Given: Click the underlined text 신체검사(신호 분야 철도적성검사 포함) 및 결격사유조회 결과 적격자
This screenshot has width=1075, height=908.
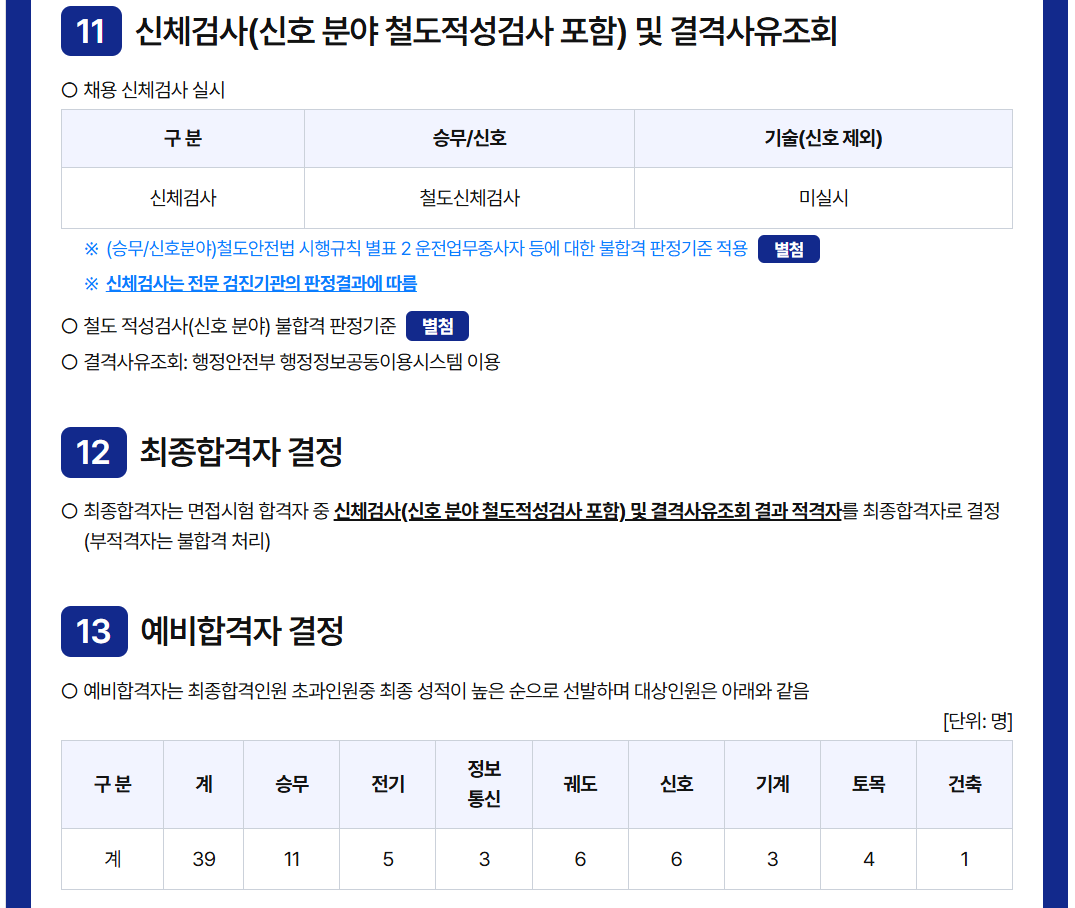Looking at the screenshot, I should 588,511.
